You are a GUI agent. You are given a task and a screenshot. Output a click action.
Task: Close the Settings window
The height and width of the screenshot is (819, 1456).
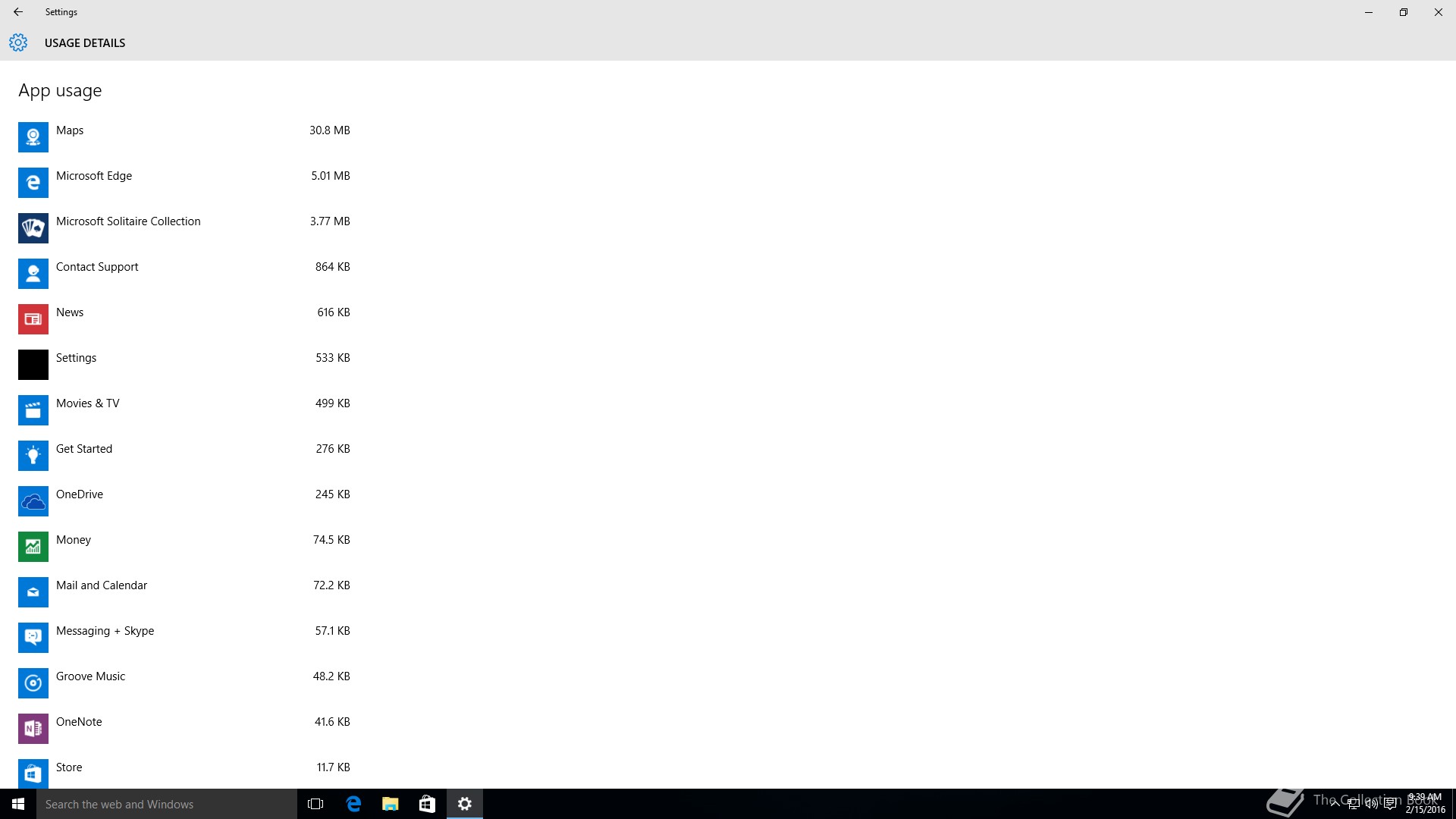click(x=1439, y=12)
